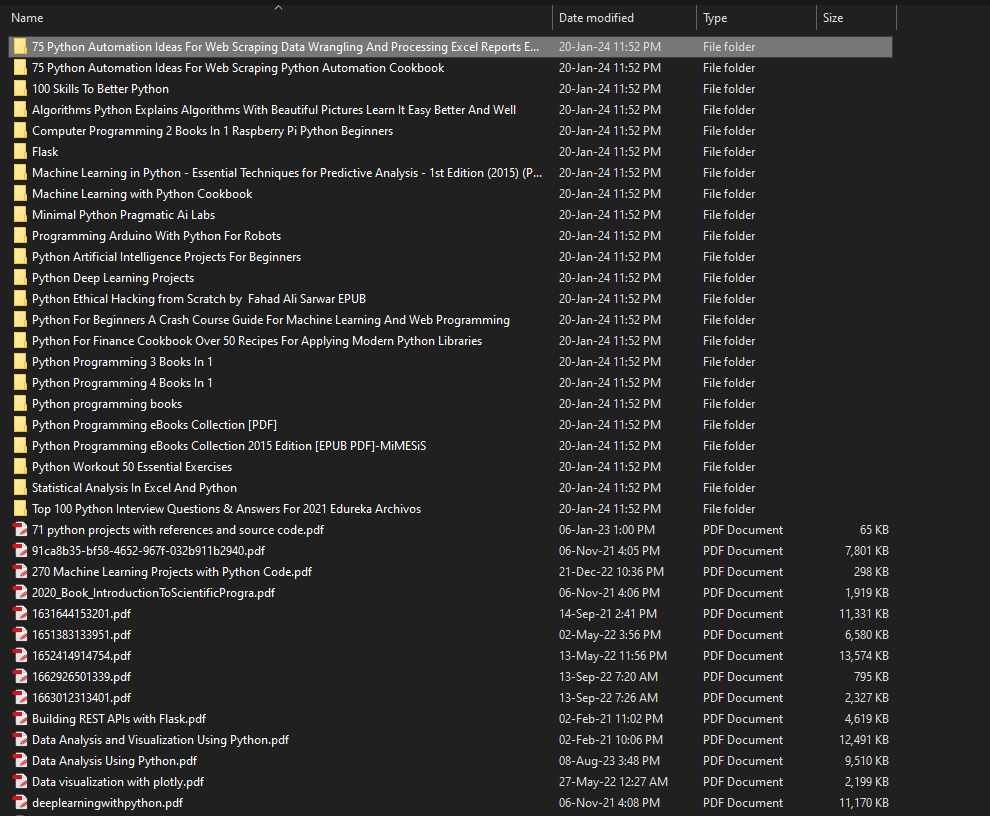
Task: Select Minimal Python Pragmatic Ai Labs folder icon
Action: point(21,215)
